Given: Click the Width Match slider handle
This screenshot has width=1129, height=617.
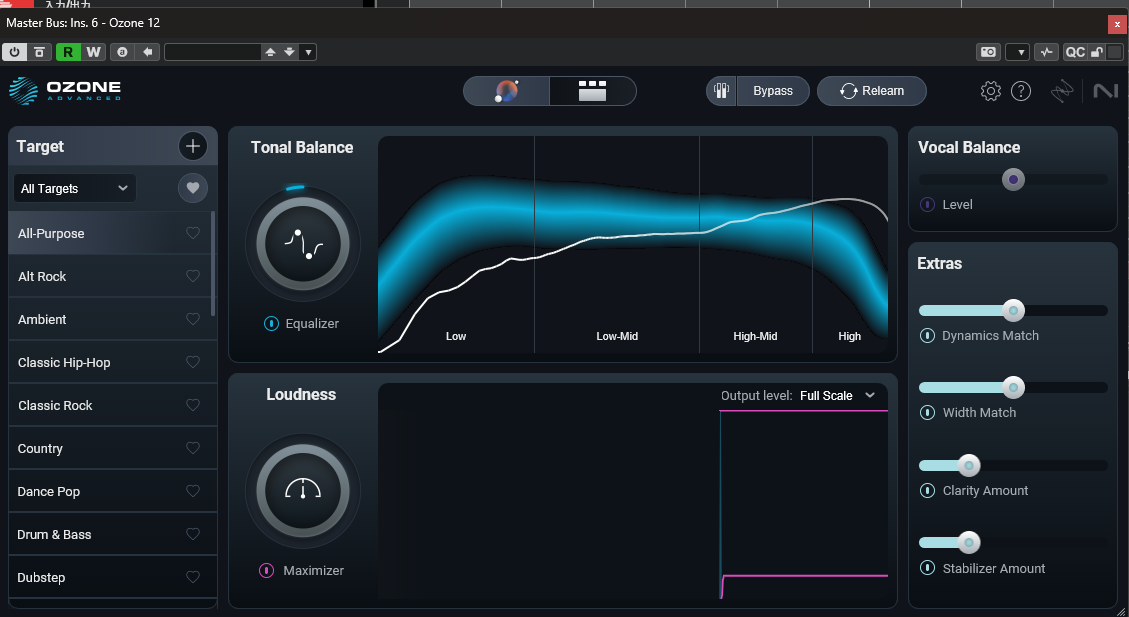Looking at the screenshot, I should tap(1013, 387).
